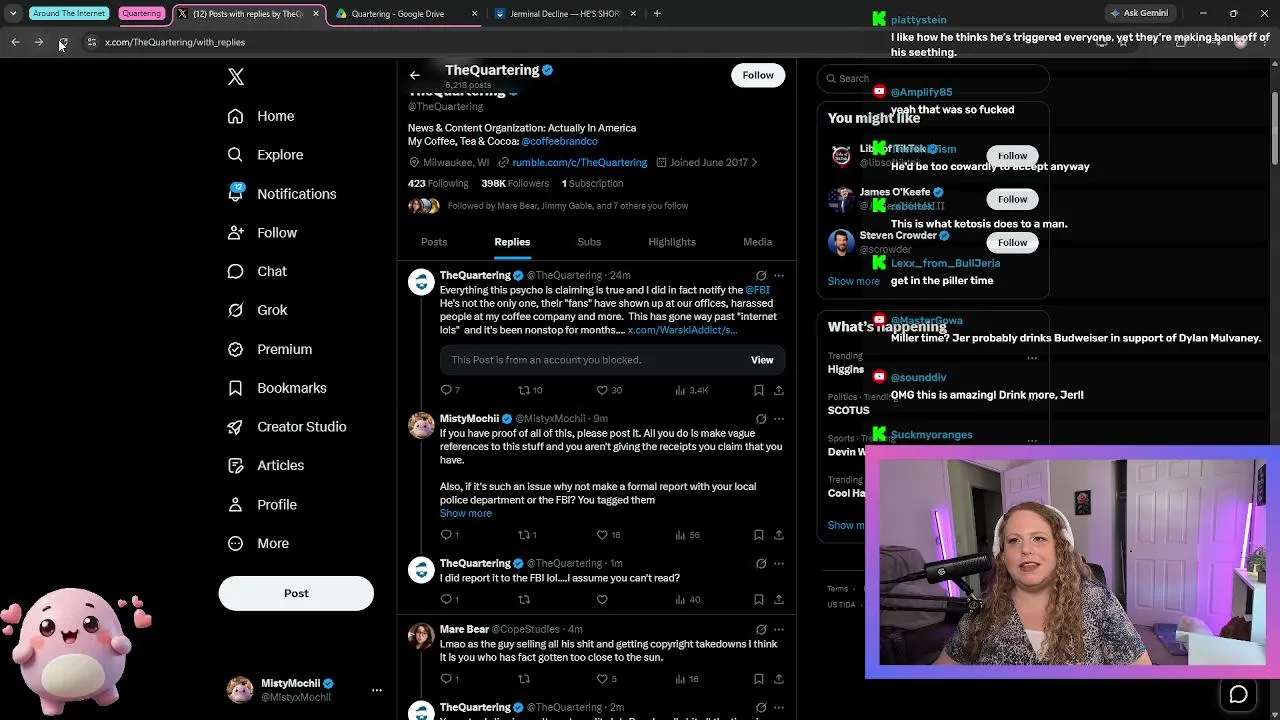The width and height of the screenshot is (1280, 720).
Task: Bookmark TheQuartering's FBI notification post
Action: [759, 390]
